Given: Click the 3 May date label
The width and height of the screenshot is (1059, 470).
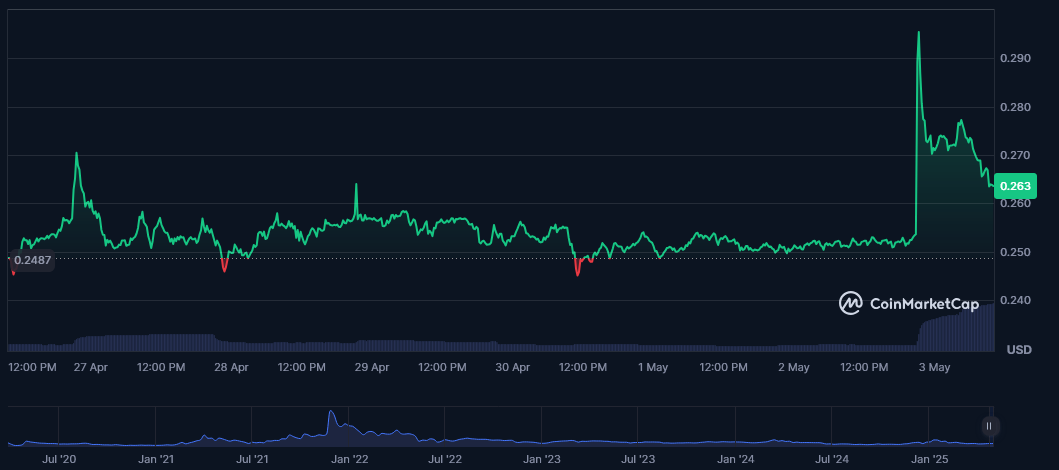Looking at the screenshot, I should pos(935,367).
